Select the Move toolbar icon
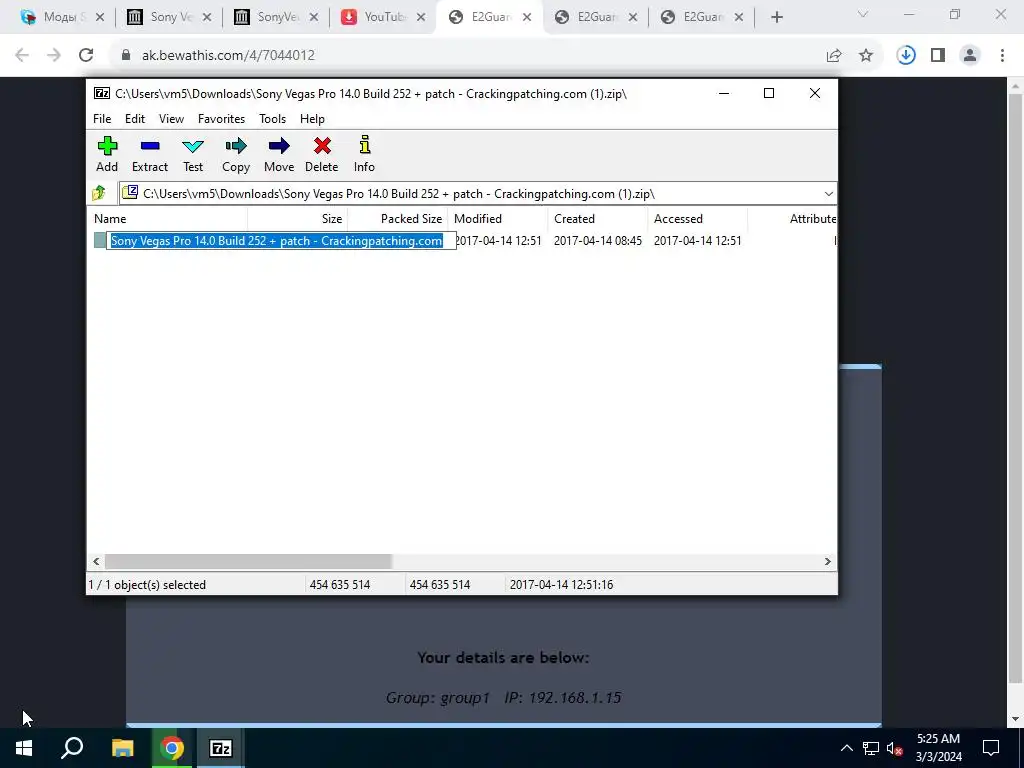This screenshot has height=768, width=1024. coord(279,155)
